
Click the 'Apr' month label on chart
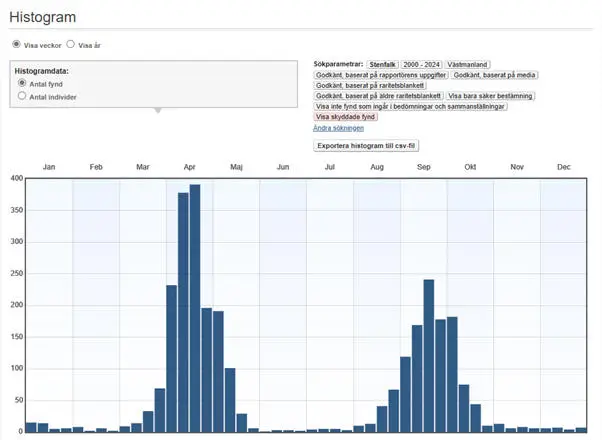189,167
